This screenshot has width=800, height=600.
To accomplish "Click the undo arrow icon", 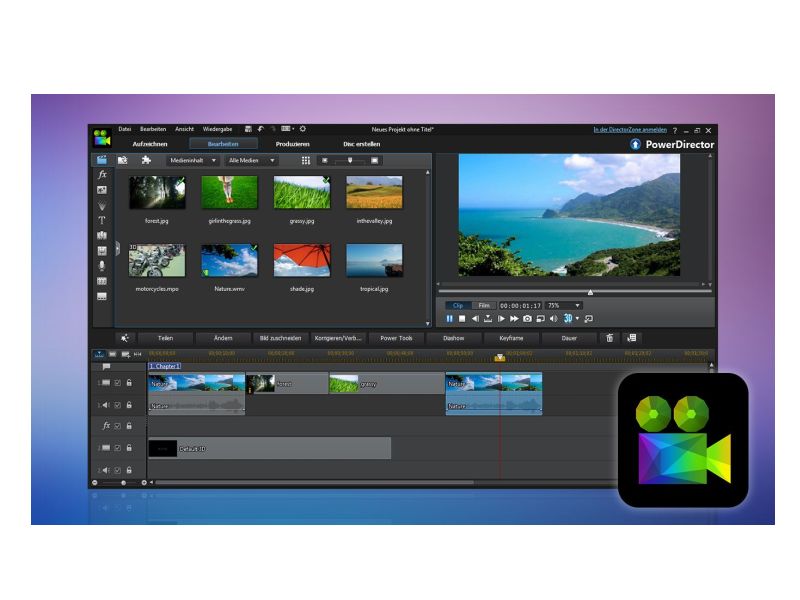I will pos(260,129).
